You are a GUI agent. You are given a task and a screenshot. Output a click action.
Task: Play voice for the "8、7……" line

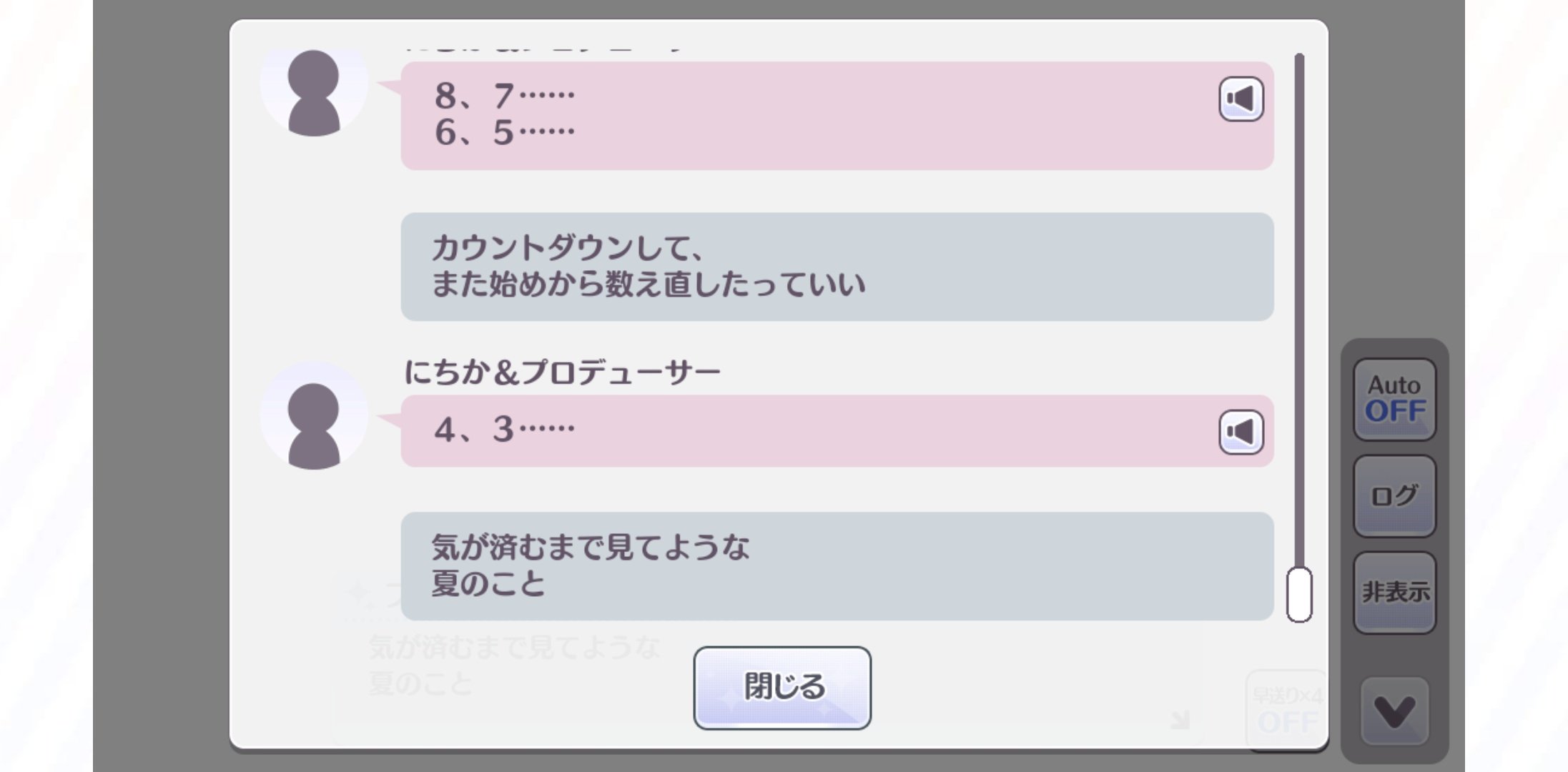(x=1241, y=99)
